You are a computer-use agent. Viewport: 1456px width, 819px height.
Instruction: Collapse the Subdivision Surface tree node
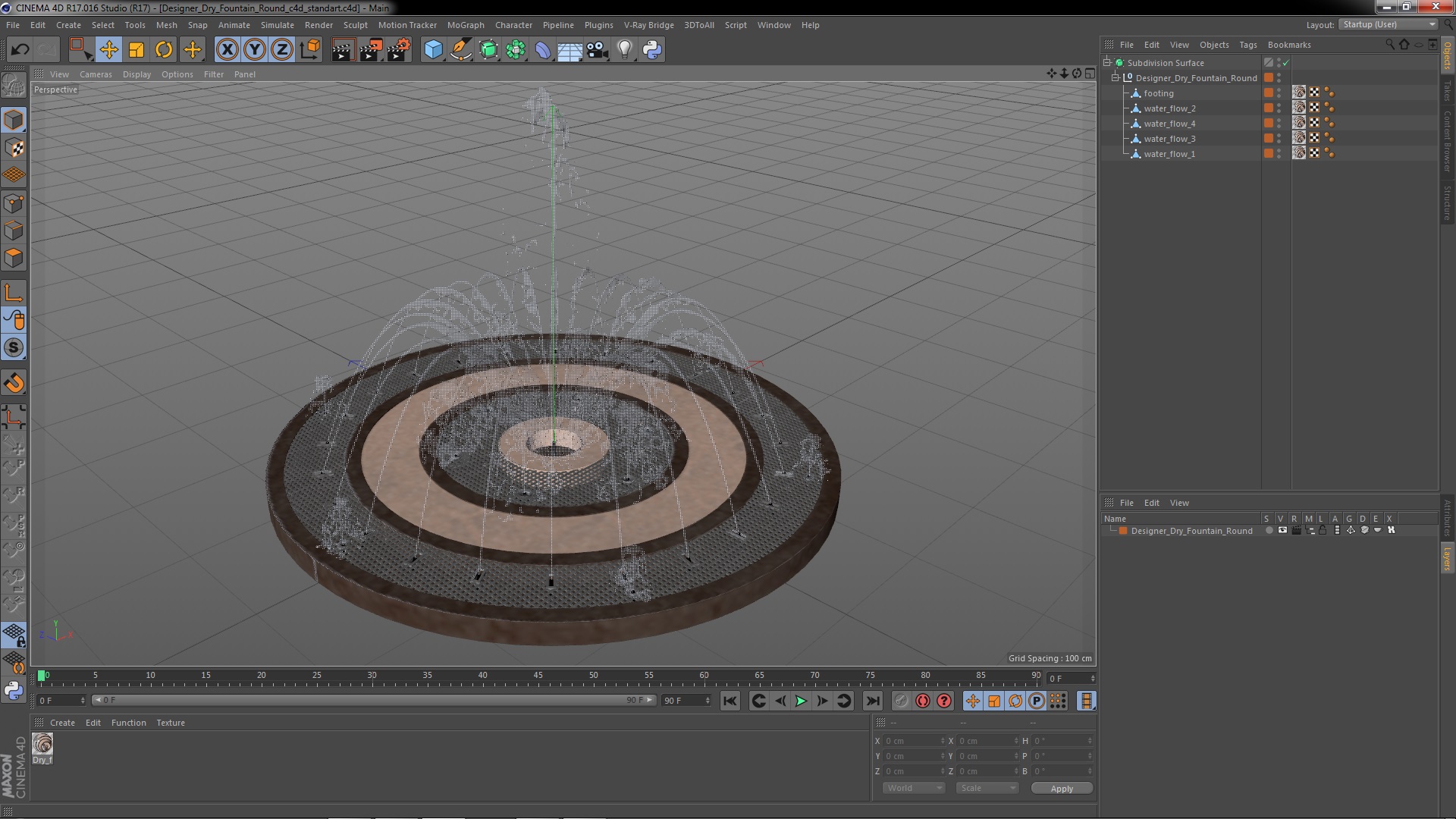(x=1107, y=62)
